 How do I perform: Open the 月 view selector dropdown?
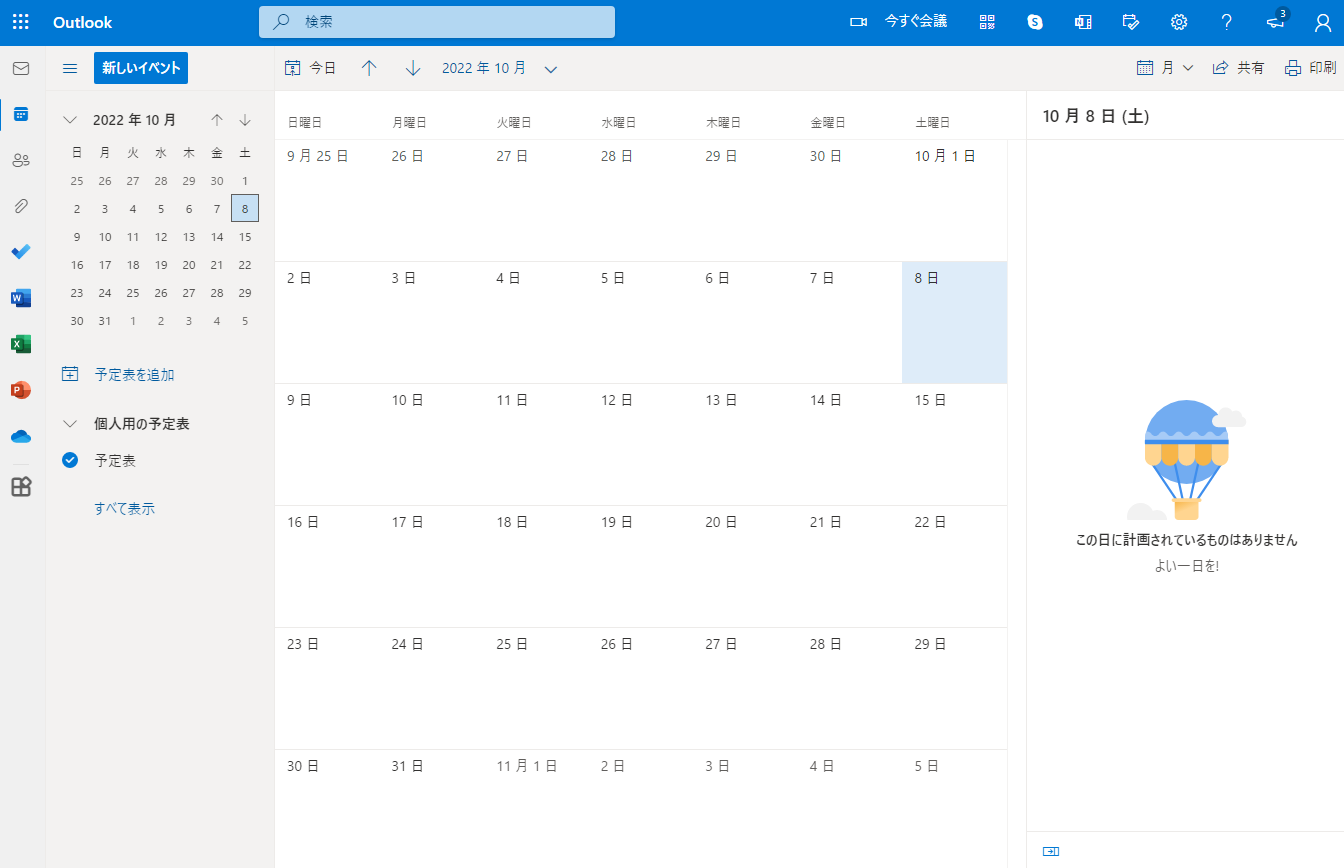1166,68
